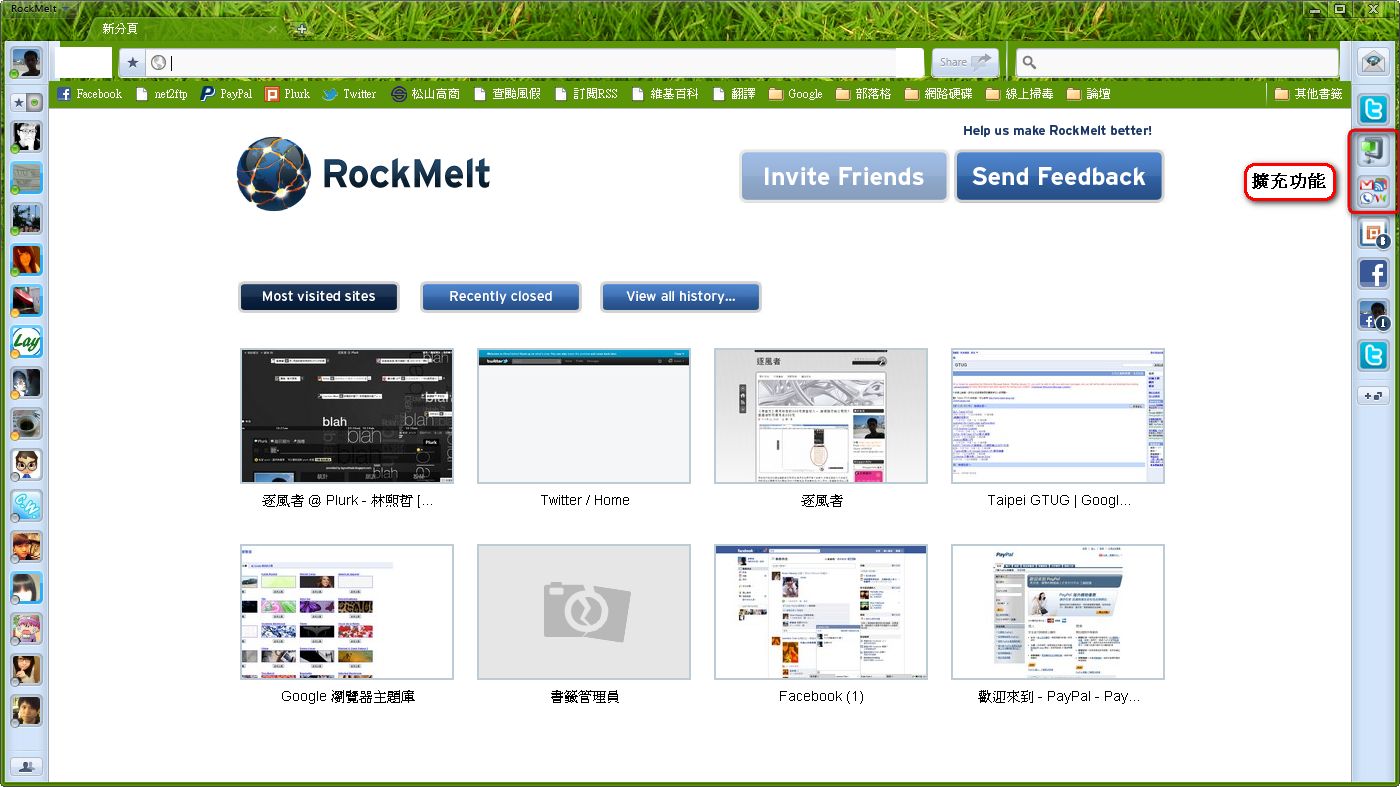Open the Twitter / Home thumbnail
Viewport: 1400px width, 787px height.
[584, 416]
